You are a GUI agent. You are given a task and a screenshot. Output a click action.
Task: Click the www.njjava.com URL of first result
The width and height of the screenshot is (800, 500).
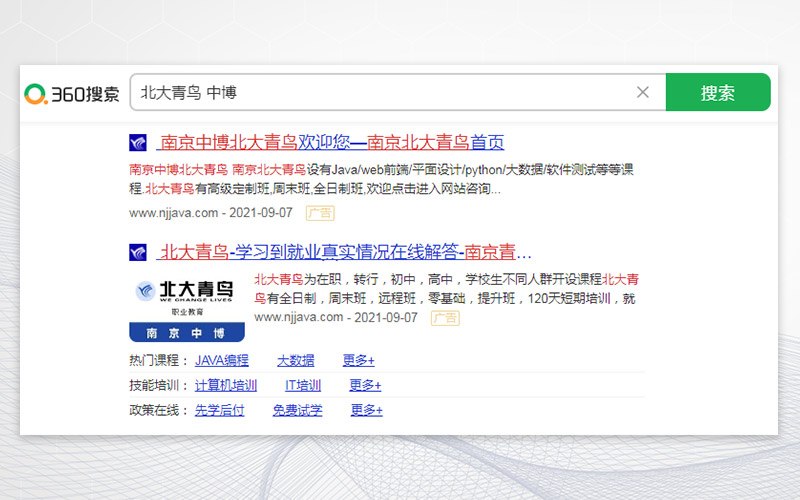point(173,213)
